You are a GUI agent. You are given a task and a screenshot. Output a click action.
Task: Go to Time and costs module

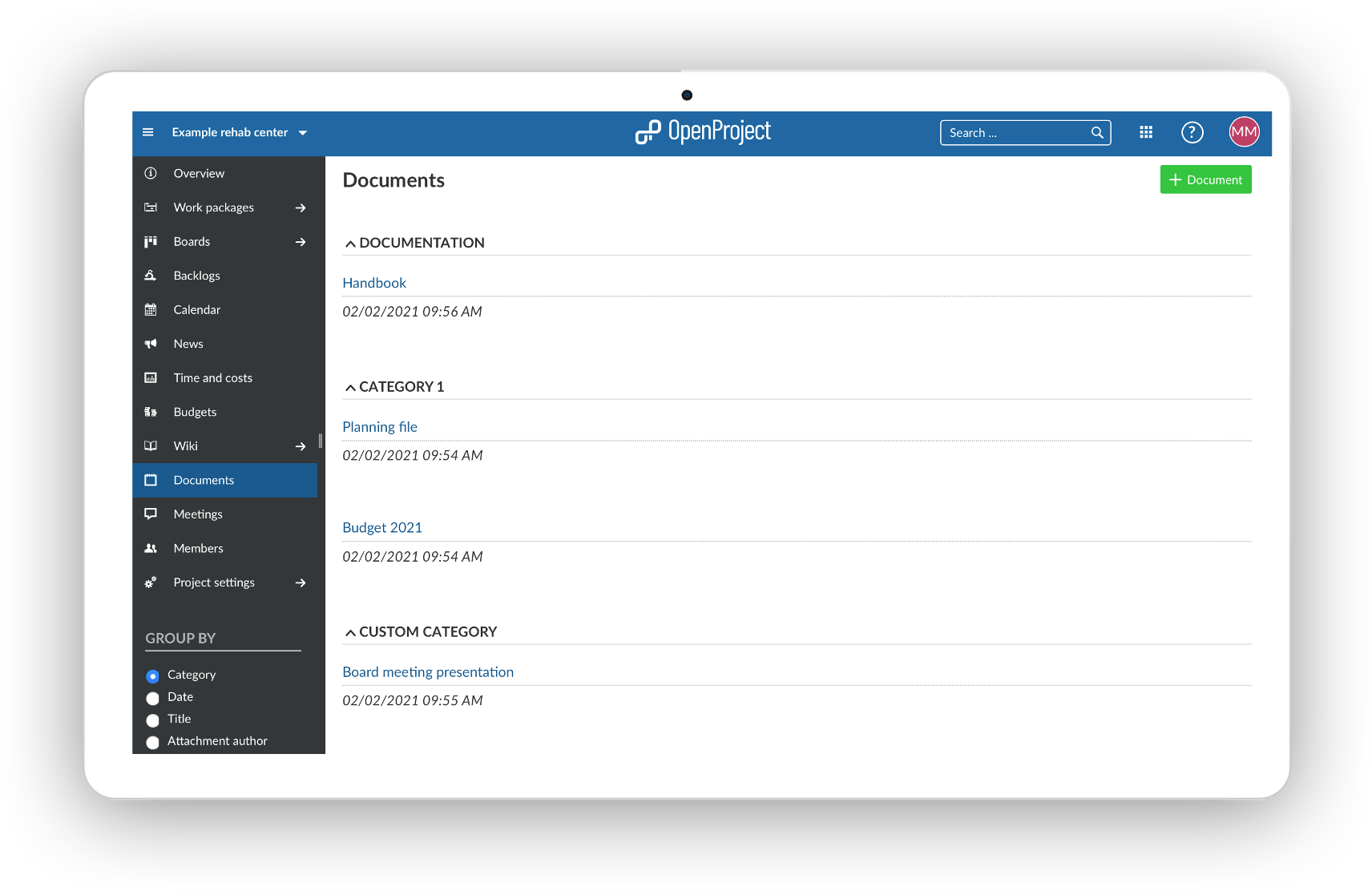(x=212, y=378)
